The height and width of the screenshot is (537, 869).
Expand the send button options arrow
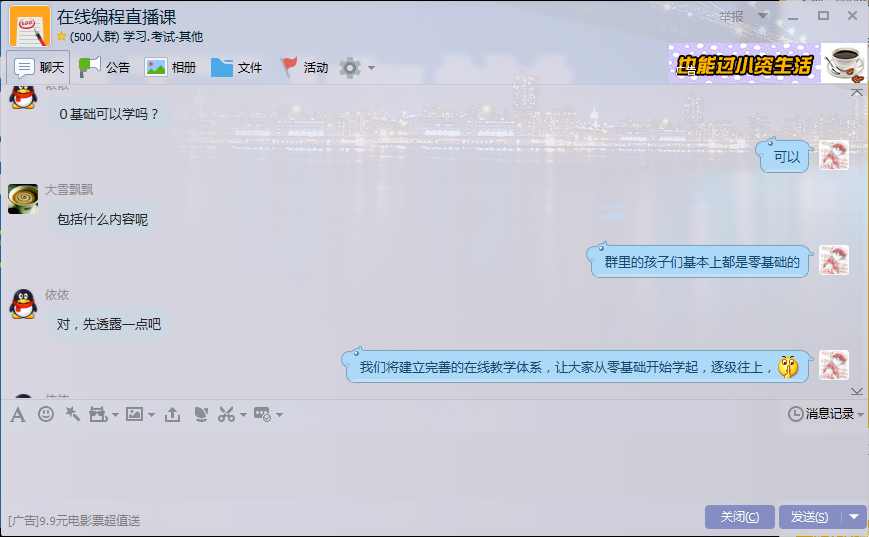(854, 516)
